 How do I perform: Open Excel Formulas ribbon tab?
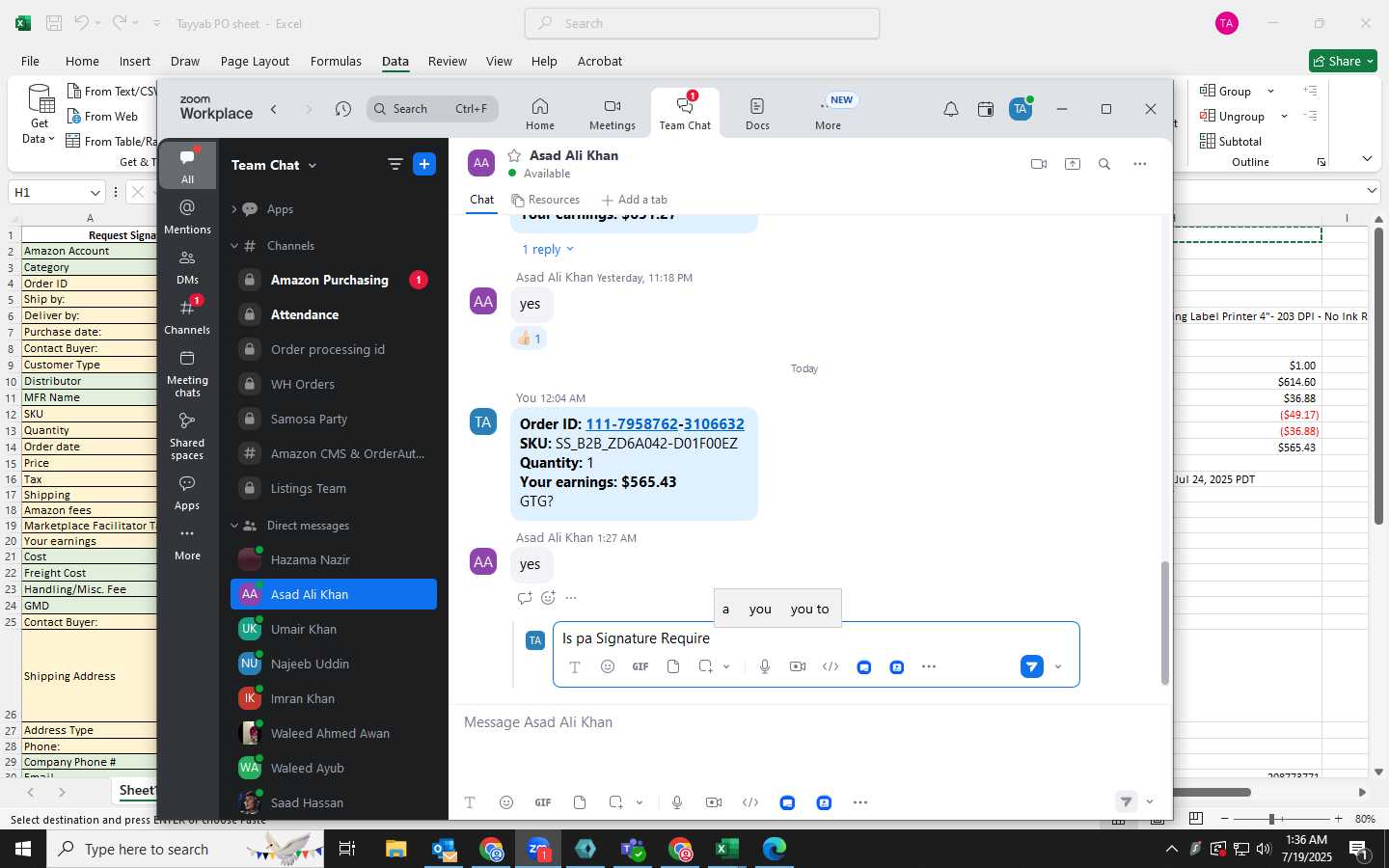tap(336, 61)
